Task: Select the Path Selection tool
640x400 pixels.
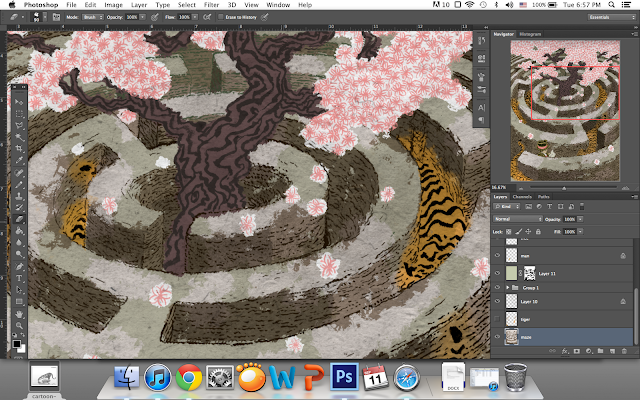Action: tap(19, 290)
